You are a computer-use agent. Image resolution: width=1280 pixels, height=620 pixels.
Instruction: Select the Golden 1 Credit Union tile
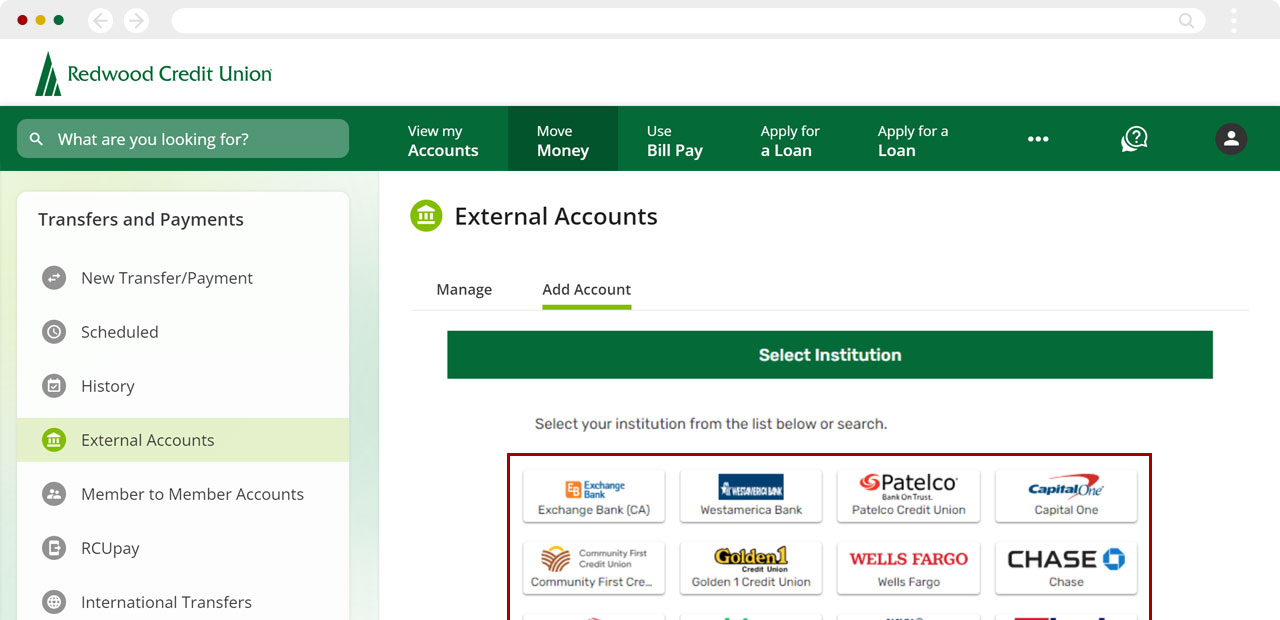pyautogui.click(x=751, y=568)
